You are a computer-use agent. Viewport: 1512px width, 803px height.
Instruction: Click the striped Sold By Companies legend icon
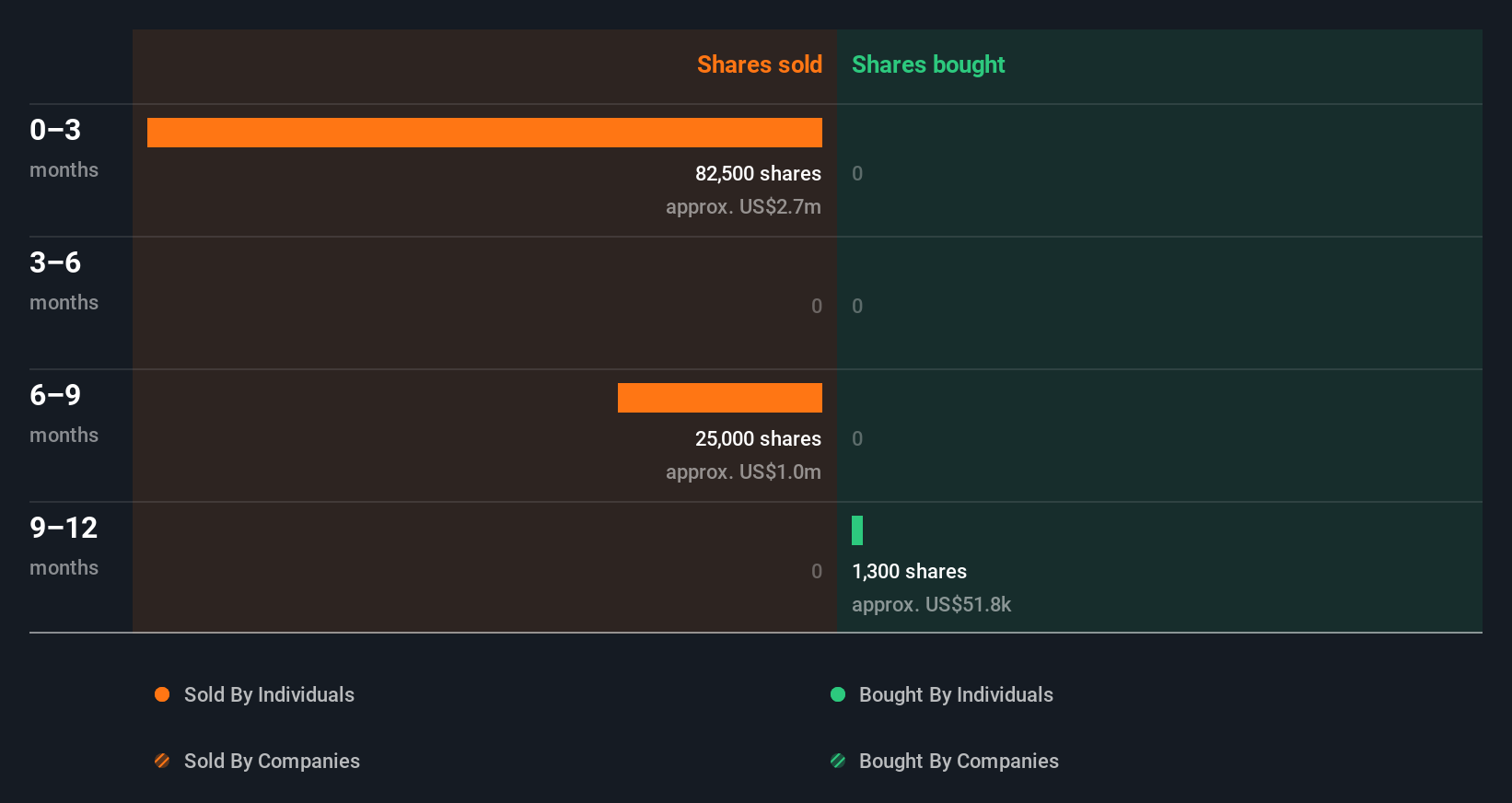(x=162, y=761)
